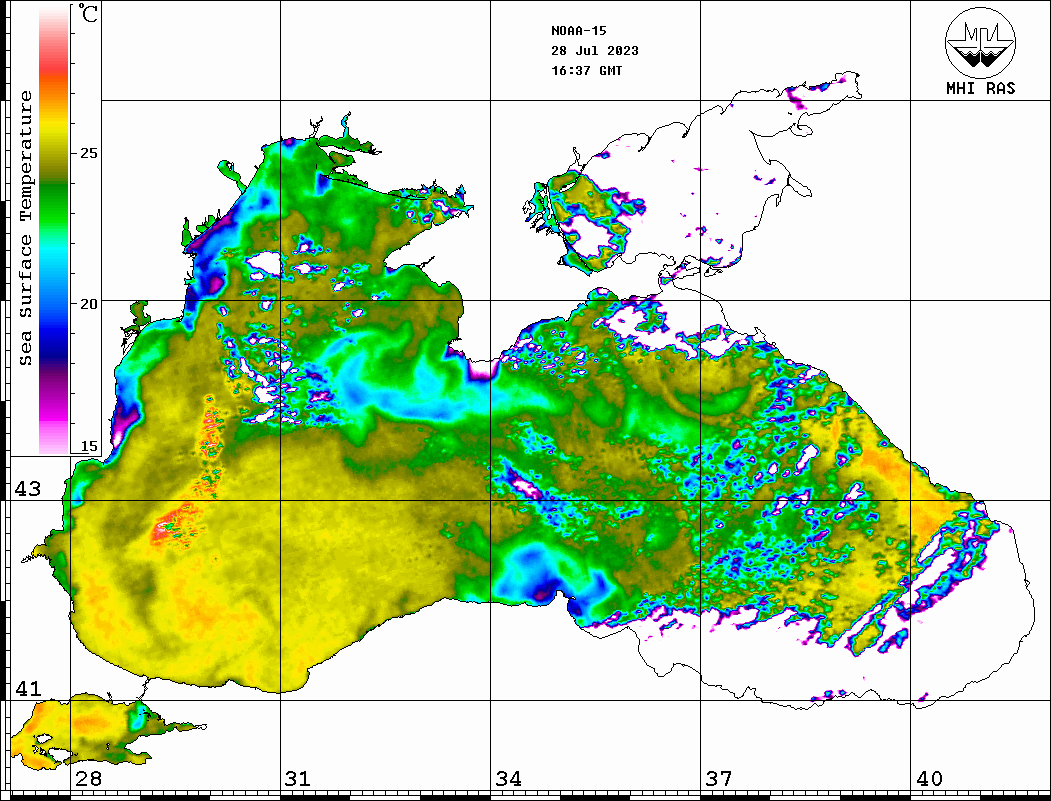Click the longitude label 28
Screen dimensions: 1051x801
[88, 779]
